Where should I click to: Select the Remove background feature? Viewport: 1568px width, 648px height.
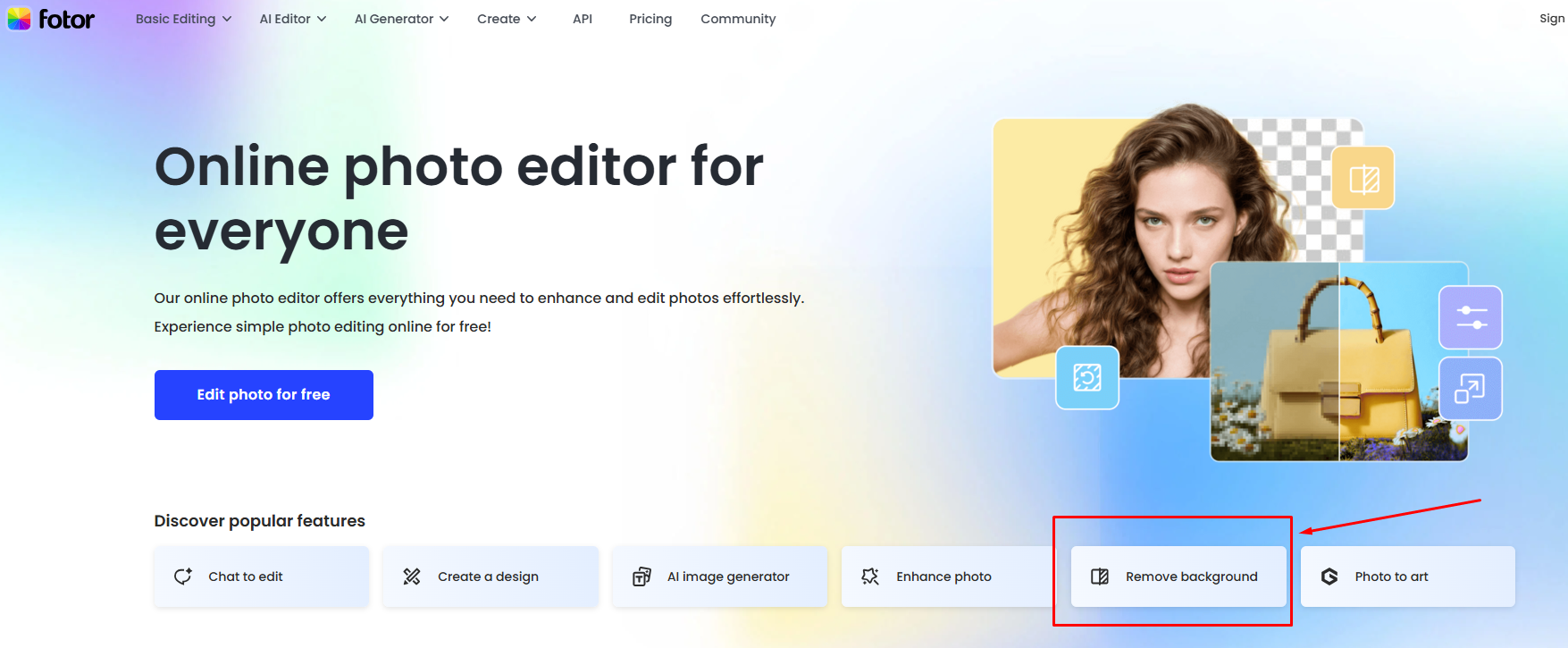(x=1178, y=576)
